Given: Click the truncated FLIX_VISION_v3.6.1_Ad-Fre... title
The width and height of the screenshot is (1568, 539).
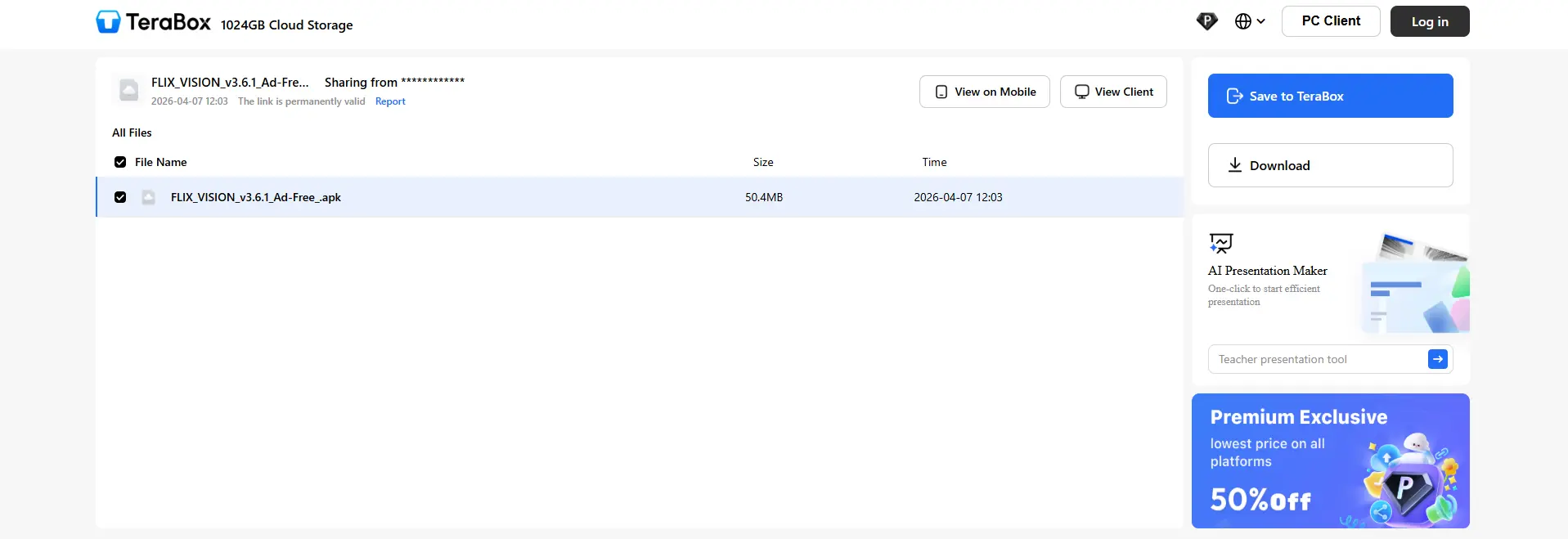Looking at the screenshot, I should point(230,83).
